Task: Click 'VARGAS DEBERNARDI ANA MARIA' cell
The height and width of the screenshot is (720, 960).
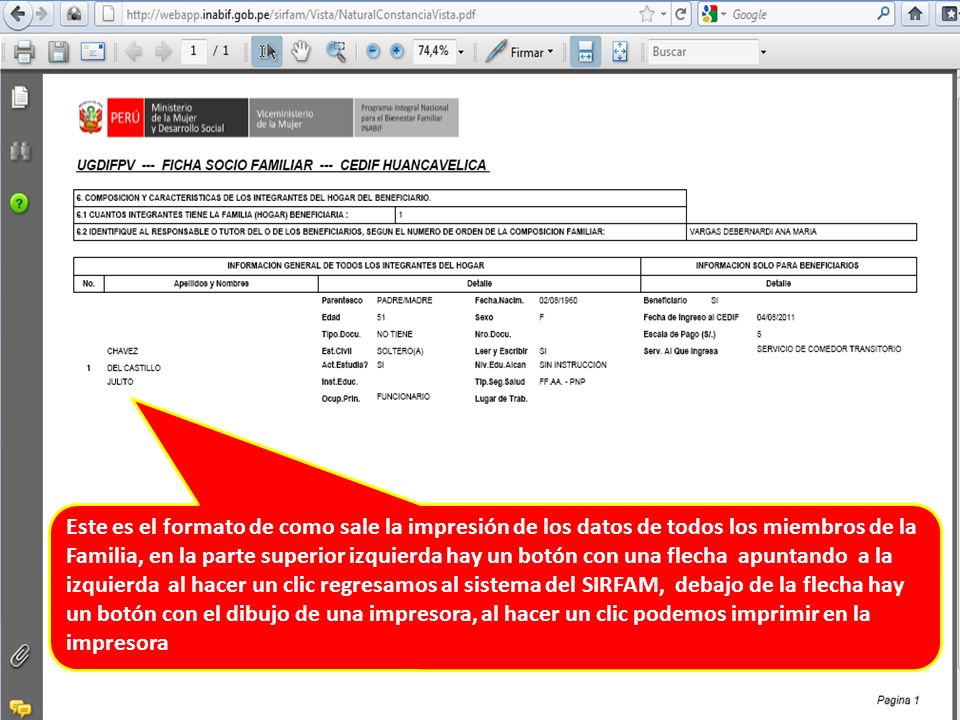Action: click(x=801, y=232)
